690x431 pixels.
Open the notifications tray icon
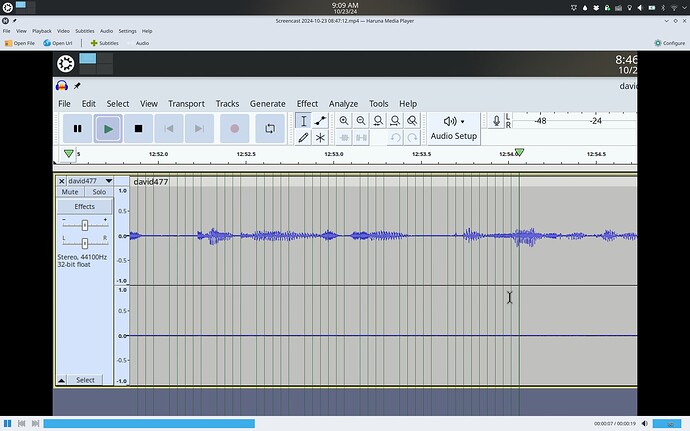(x=573, y=7)
